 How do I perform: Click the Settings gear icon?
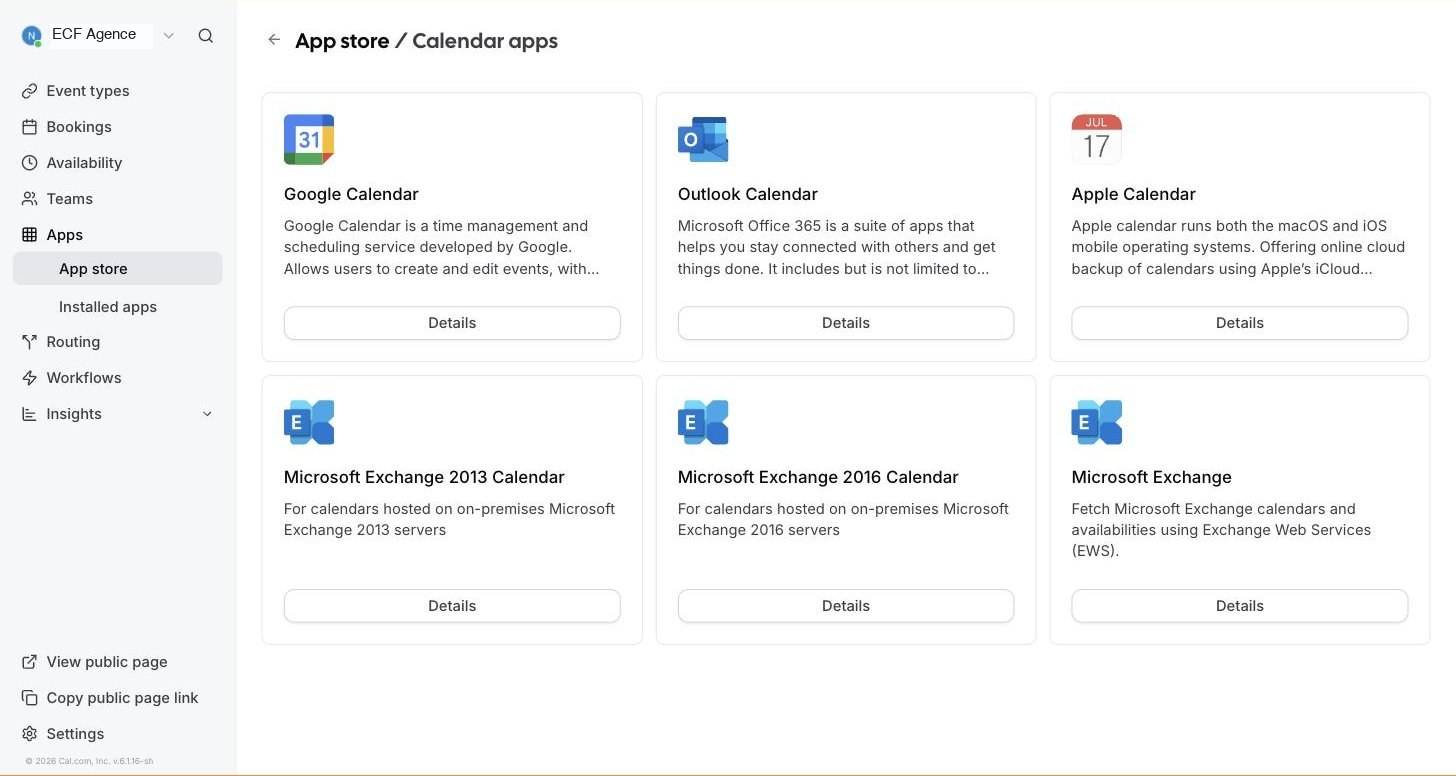point(30,734)
